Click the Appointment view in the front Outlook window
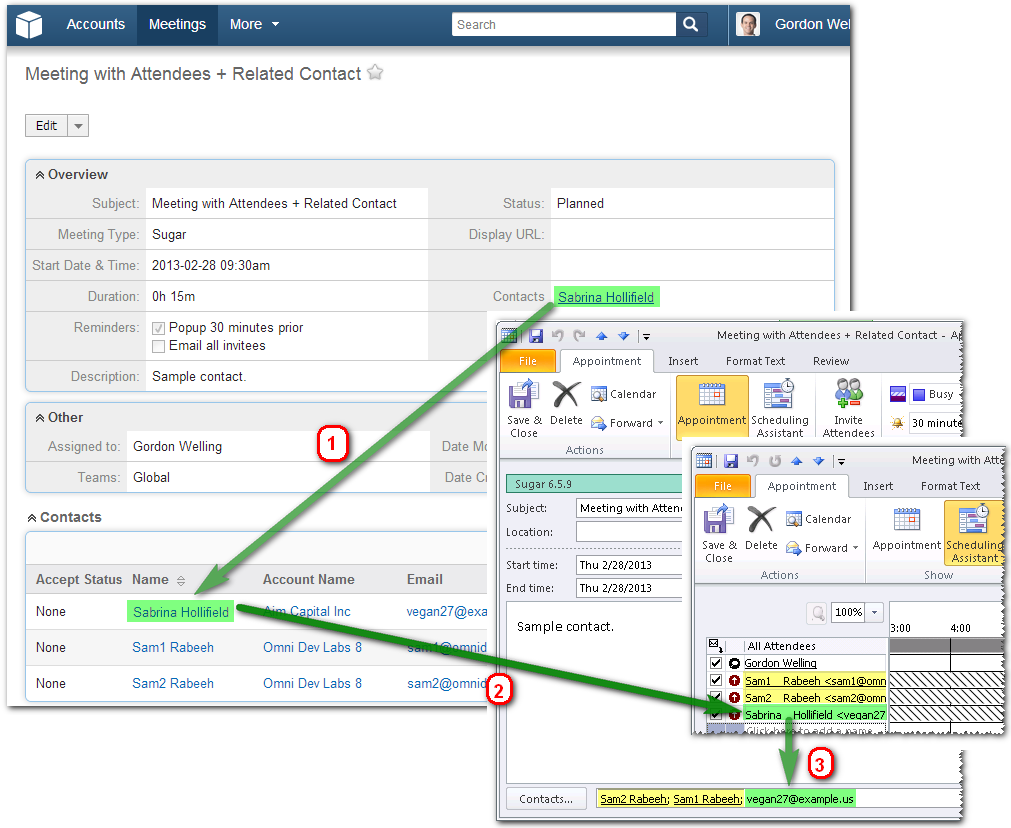The image size is (1011, 828). 907,529
